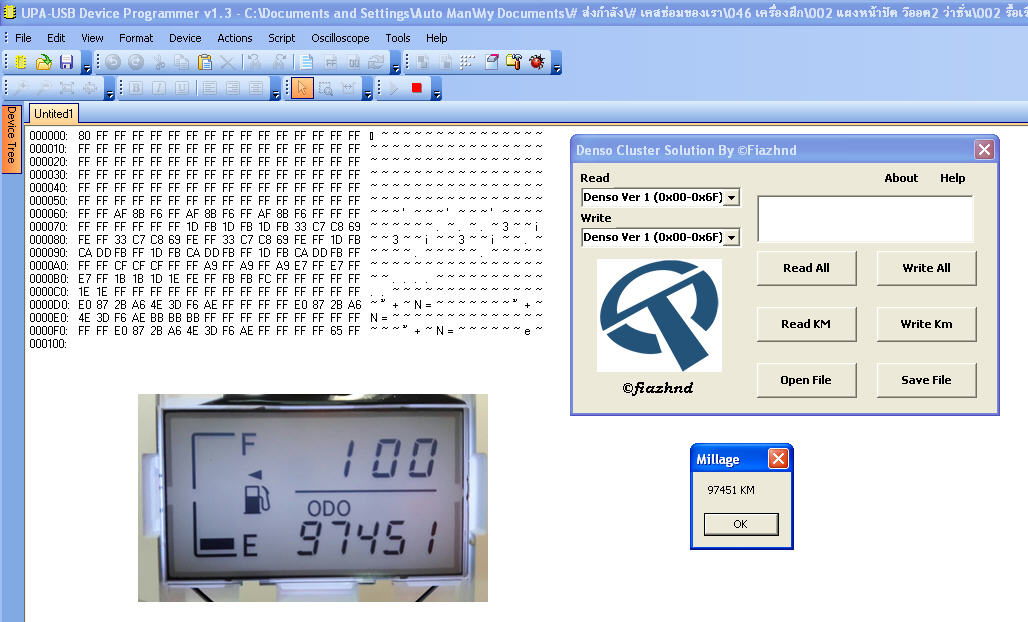Click the New file chip icon
1028x622 pixels.
(x=21, y=62)
